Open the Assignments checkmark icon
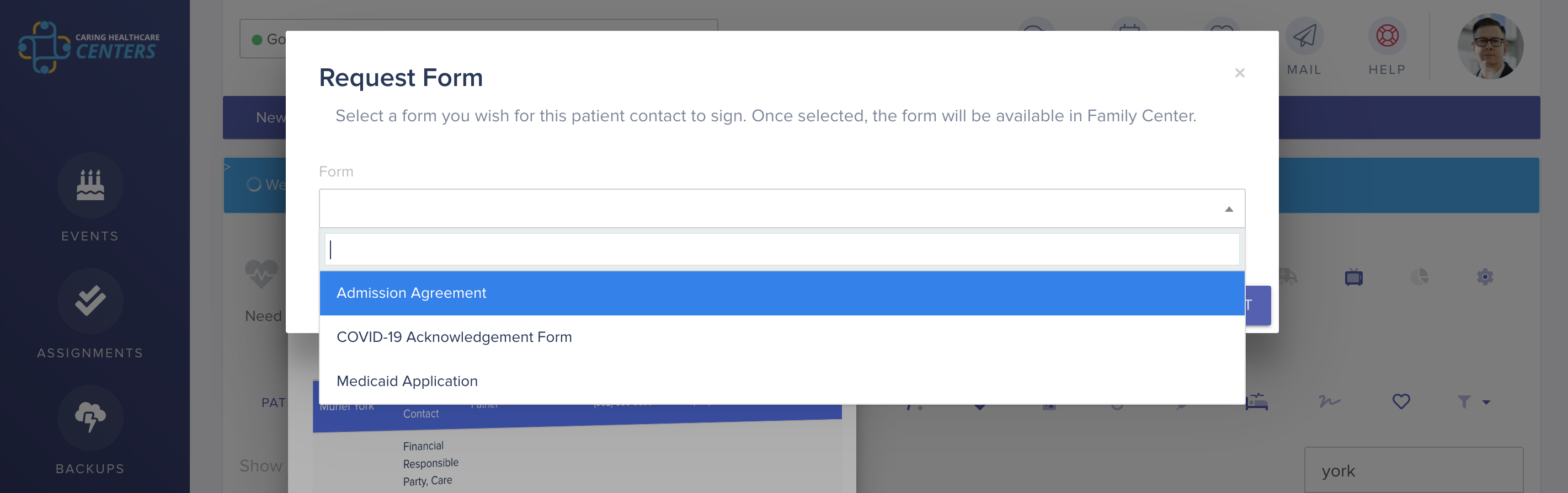The width and height of the screenshot is (1568, 493). 90,301
